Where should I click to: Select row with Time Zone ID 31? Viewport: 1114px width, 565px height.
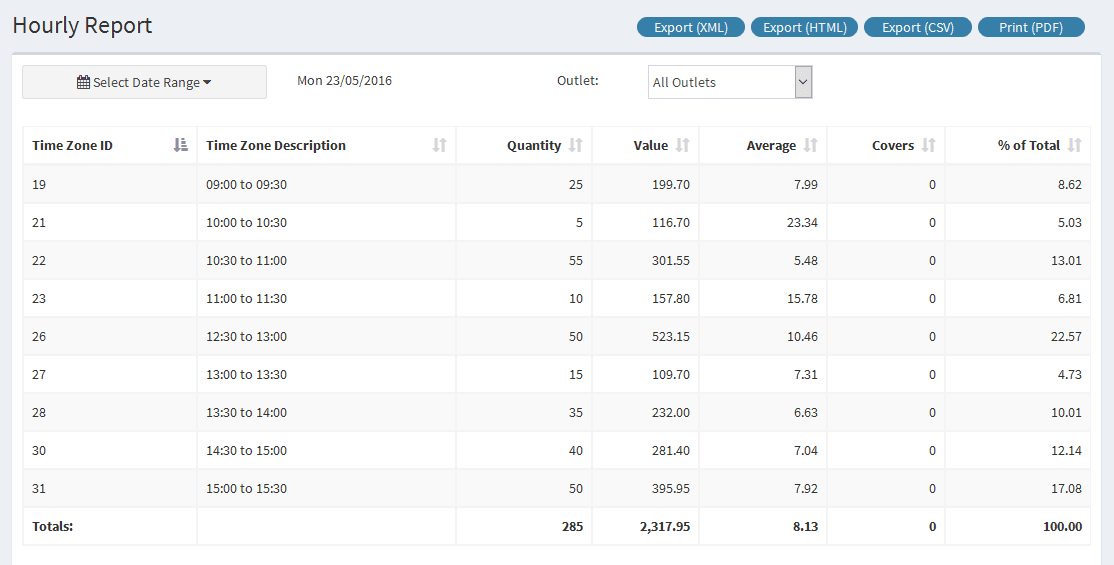[556, 489]
